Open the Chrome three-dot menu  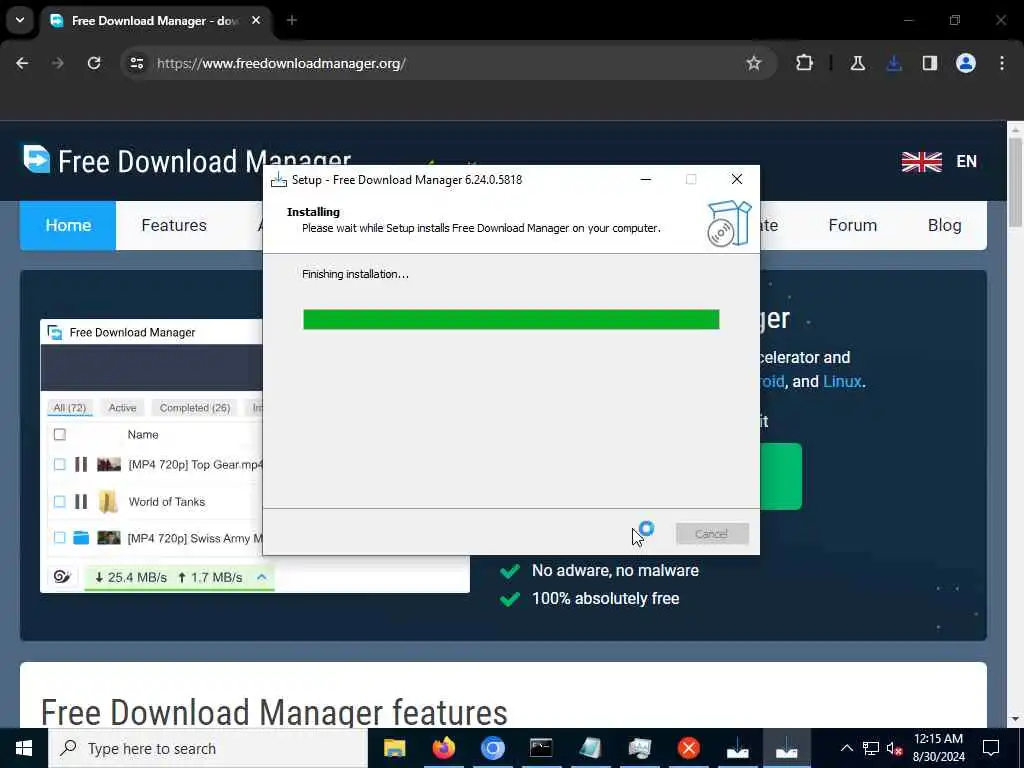pyautogui.click(x=1002, y=63)
